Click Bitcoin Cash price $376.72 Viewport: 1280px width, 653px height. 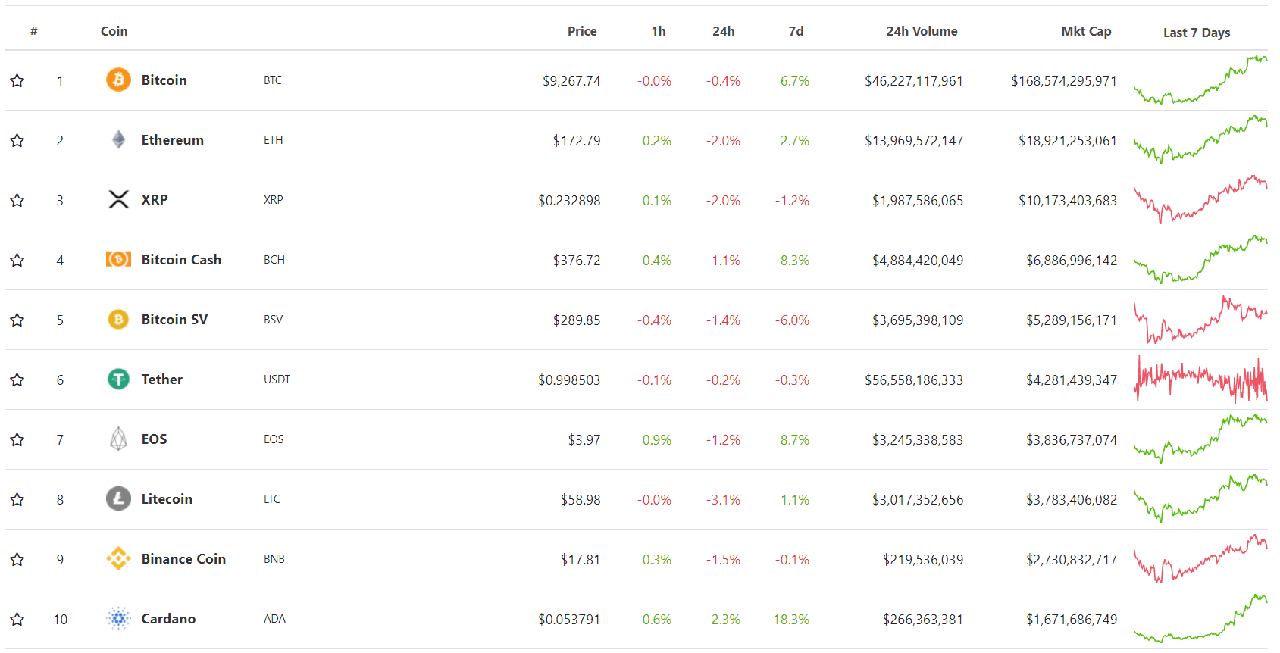pyautogui.click(x=576, y=261)
